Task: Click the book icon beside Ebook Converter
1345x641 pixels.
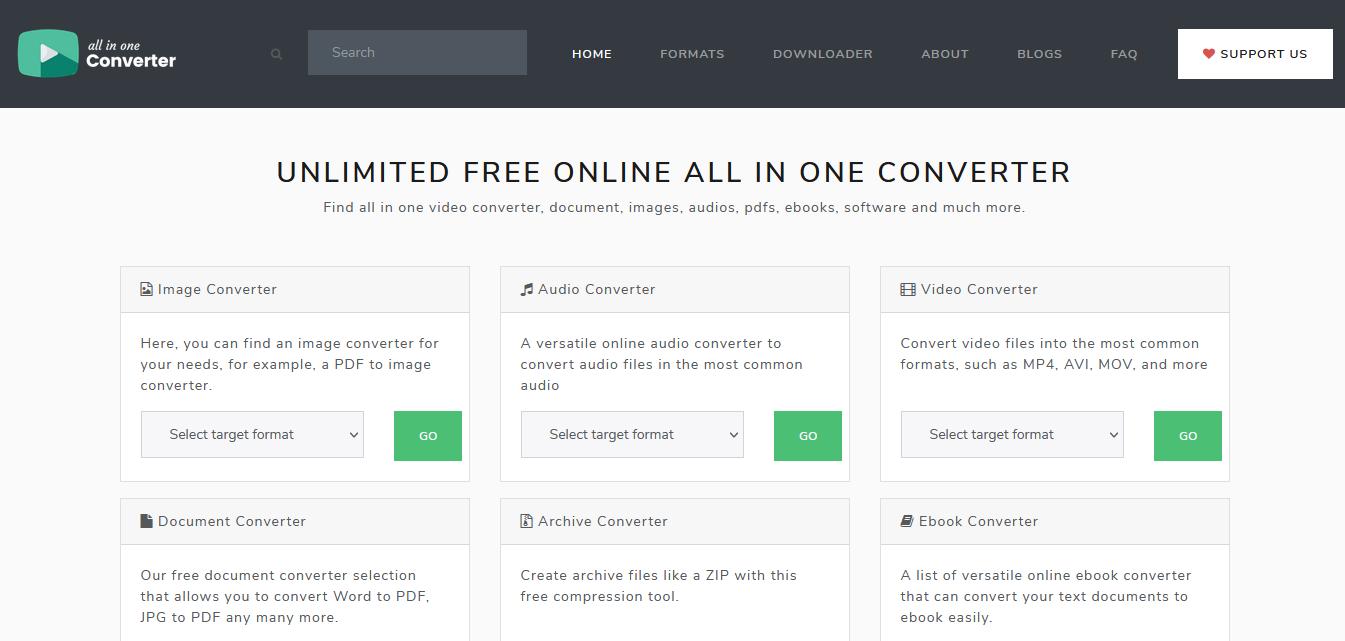Action: pos(905,521)
